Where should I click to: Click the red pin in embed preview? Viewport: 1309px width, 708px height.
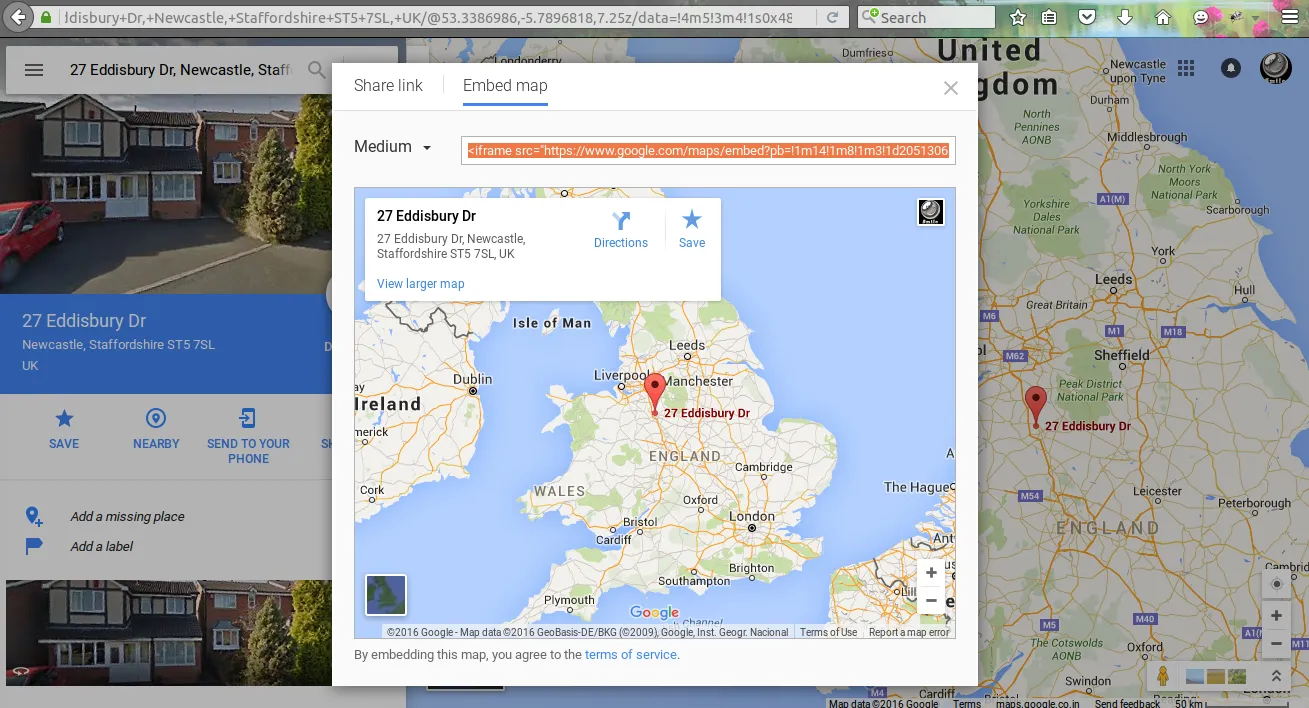click(x=654, y=394)
